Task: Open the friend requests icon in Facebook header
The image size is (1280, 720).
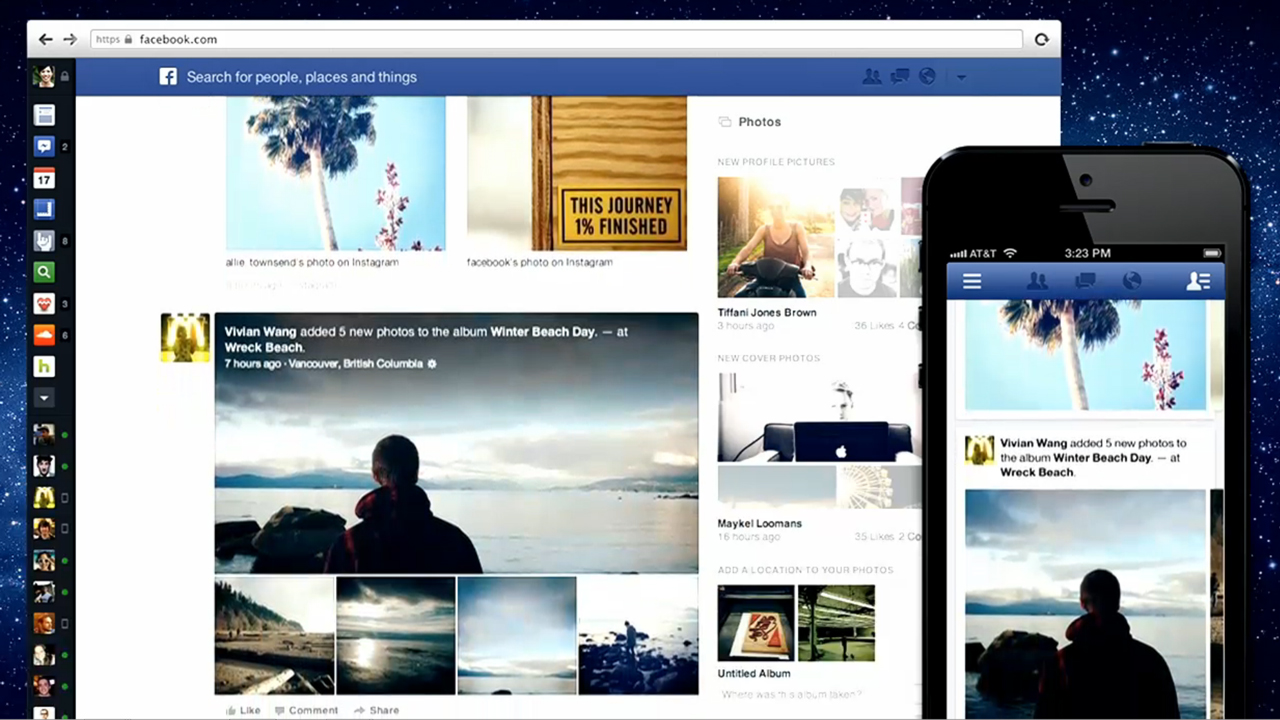Action: tap(872, 76)
